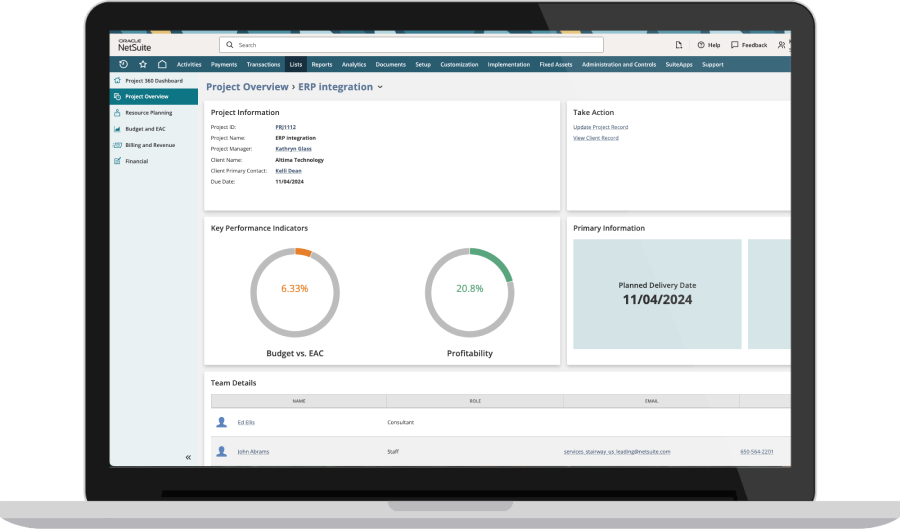Open the Reports menu
The width and height of the screenshot is (900, 529).
[322, 65]
